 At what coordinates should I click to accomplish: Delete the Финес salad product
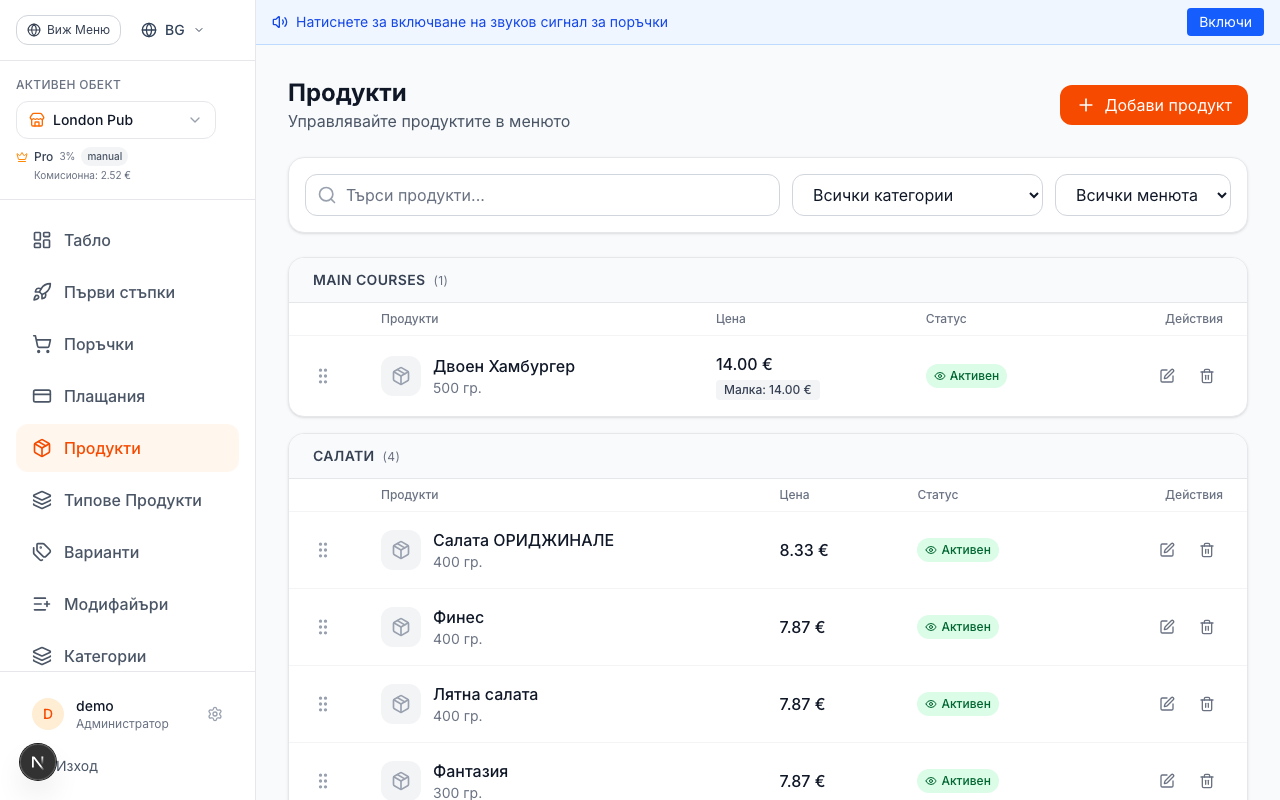(x=1207, y=627)
